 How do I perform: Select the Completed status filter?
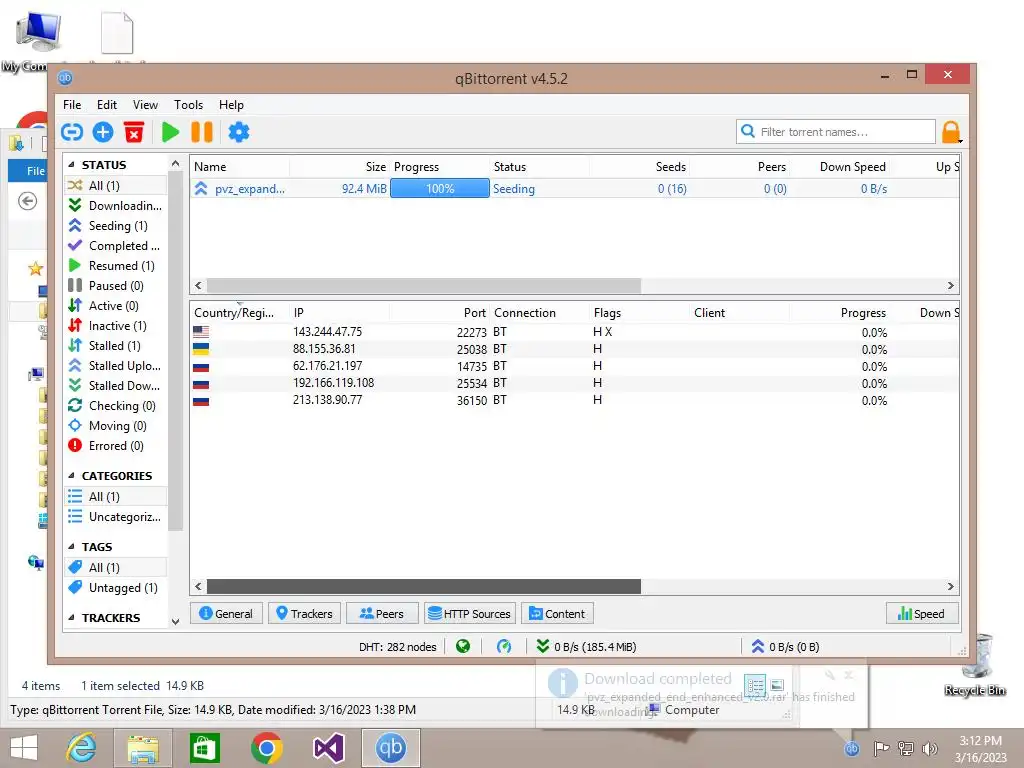(x=116, y=246)
